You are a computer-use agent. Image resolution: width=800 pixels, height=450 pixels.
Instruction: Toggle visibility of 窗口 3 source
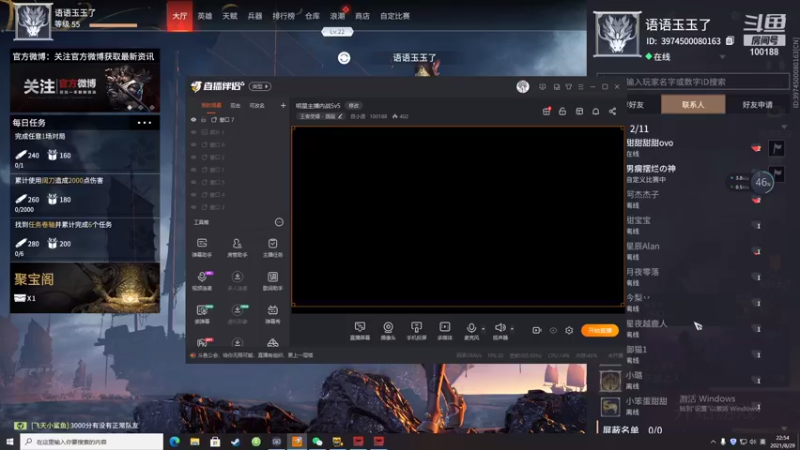193,207
